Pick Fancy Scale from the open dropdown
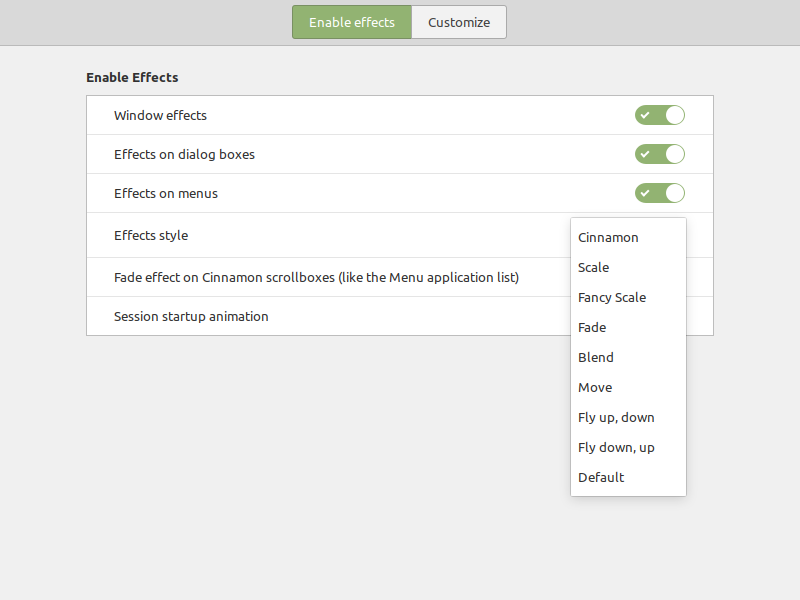This screenshot has width=800, height=600. click(612, 297)
